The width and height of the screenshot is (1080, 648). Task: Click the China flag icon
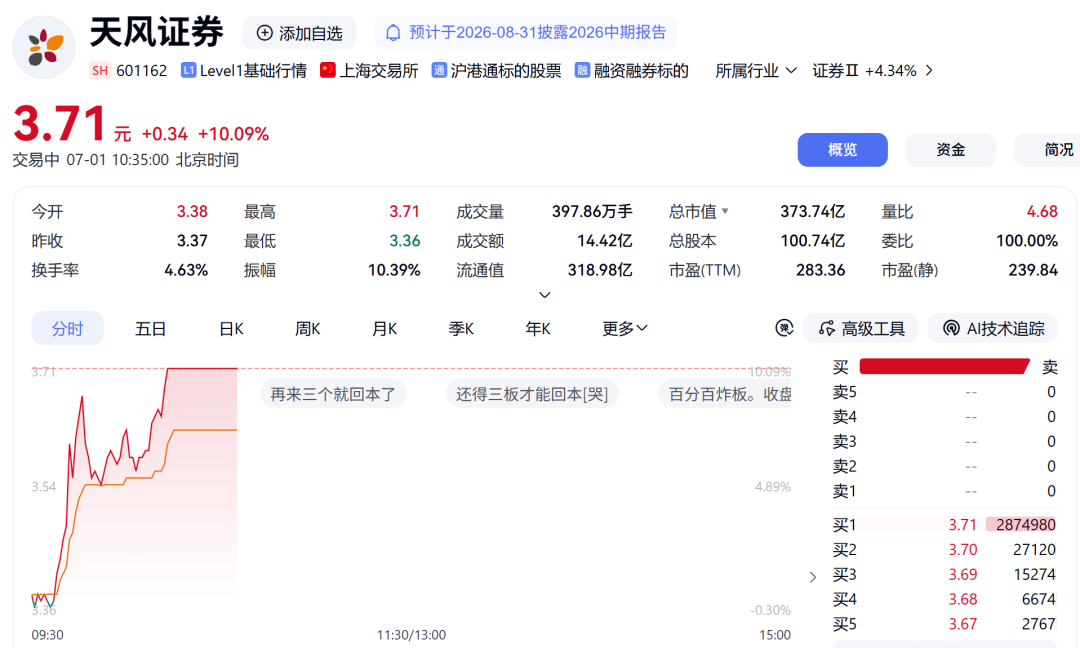(x=328, y=70)
